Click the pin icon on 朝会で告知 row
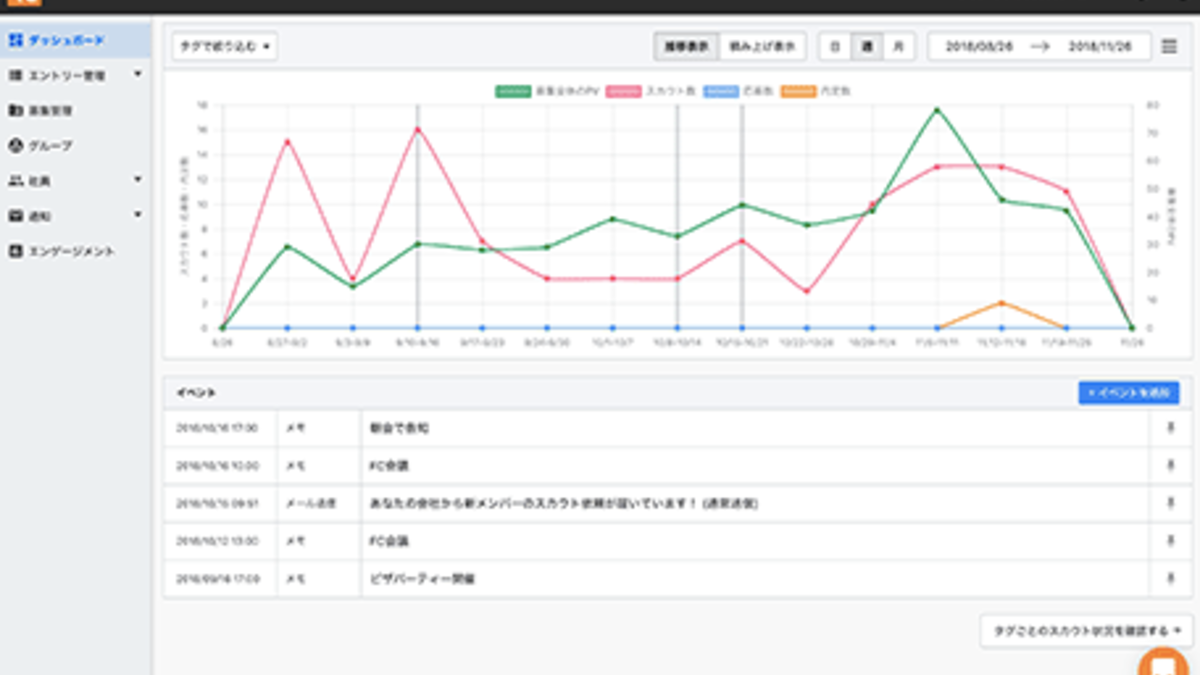 pos(1170,427)
